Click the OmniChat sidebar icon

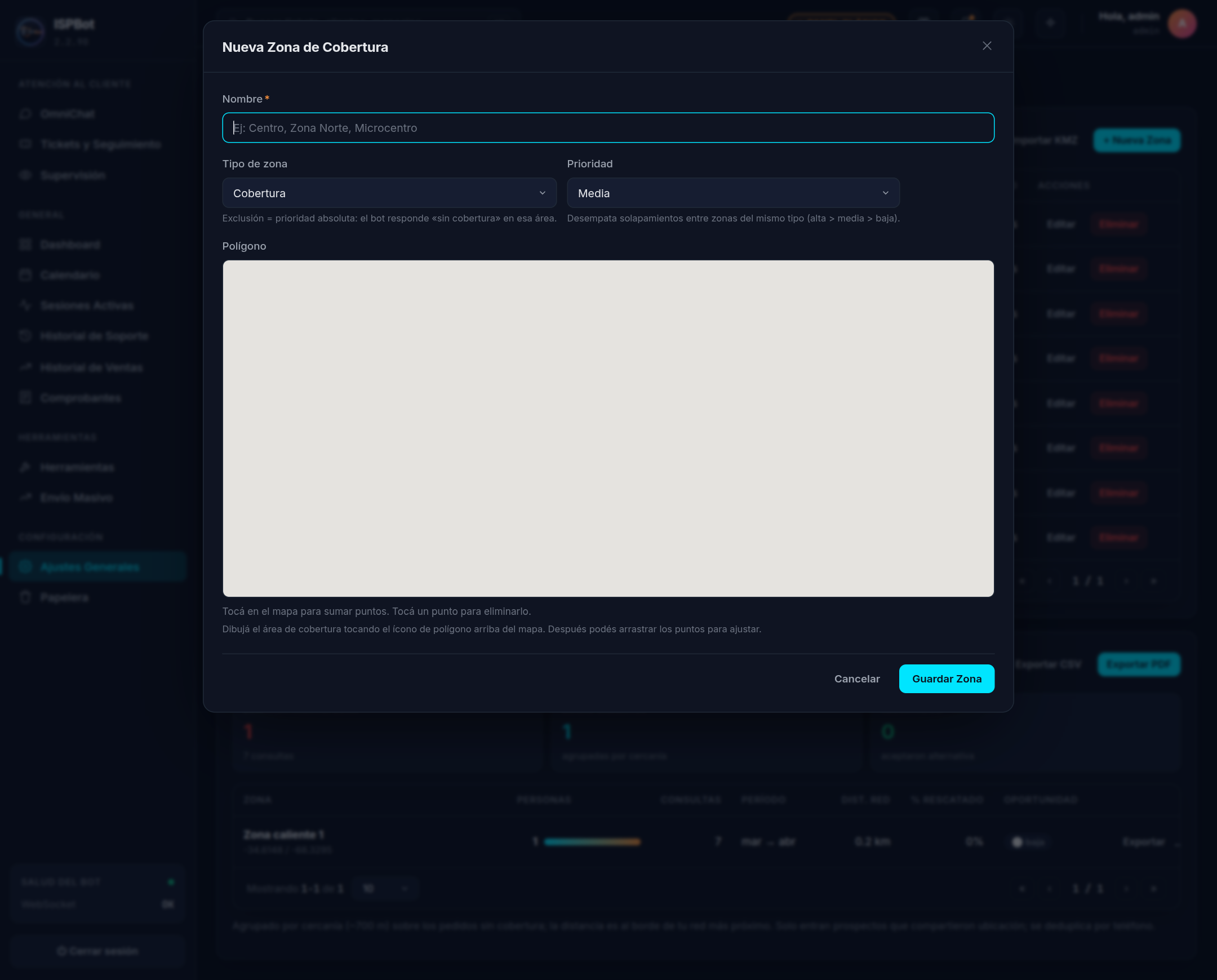click(x=25, y=113)
